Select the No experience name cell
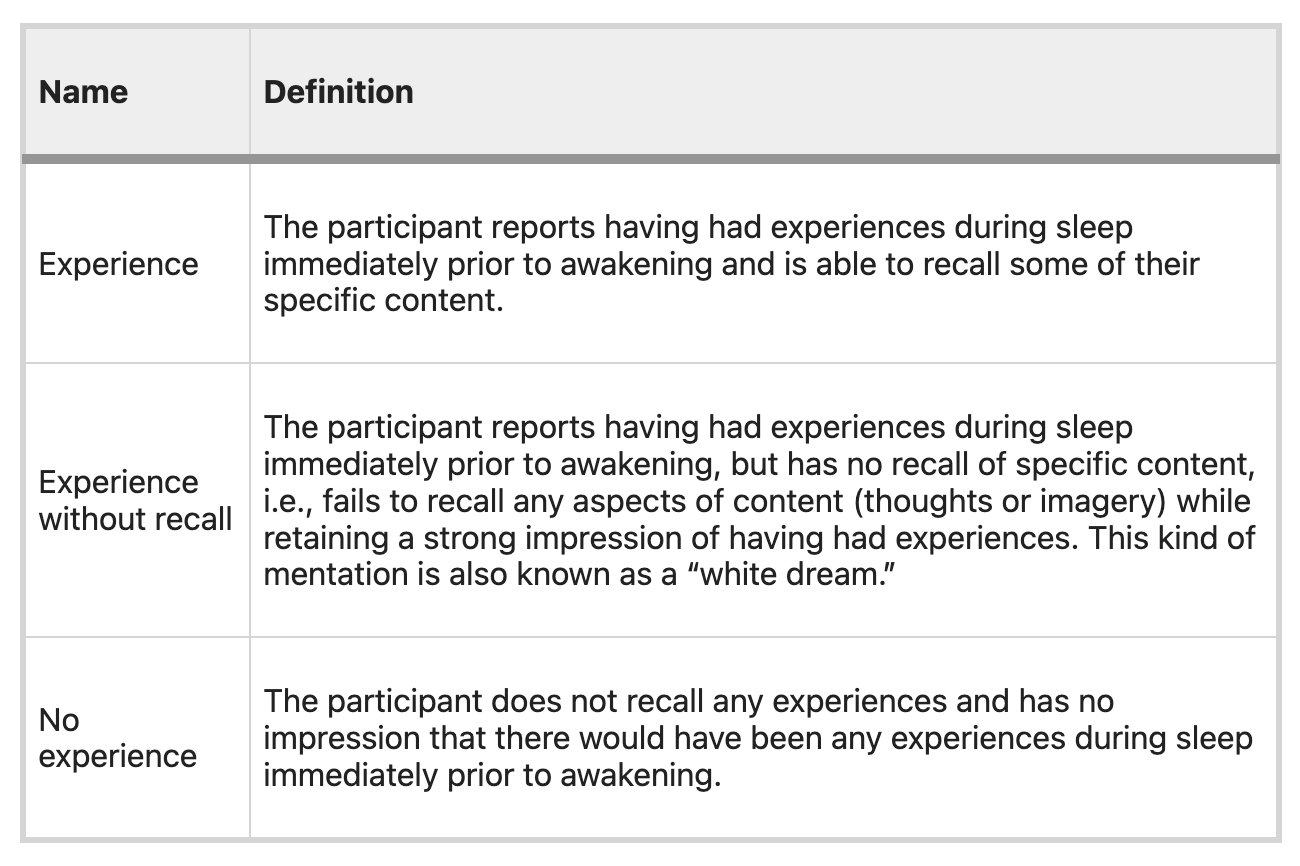The image size is (1300, 866). [x=118, y=738]
